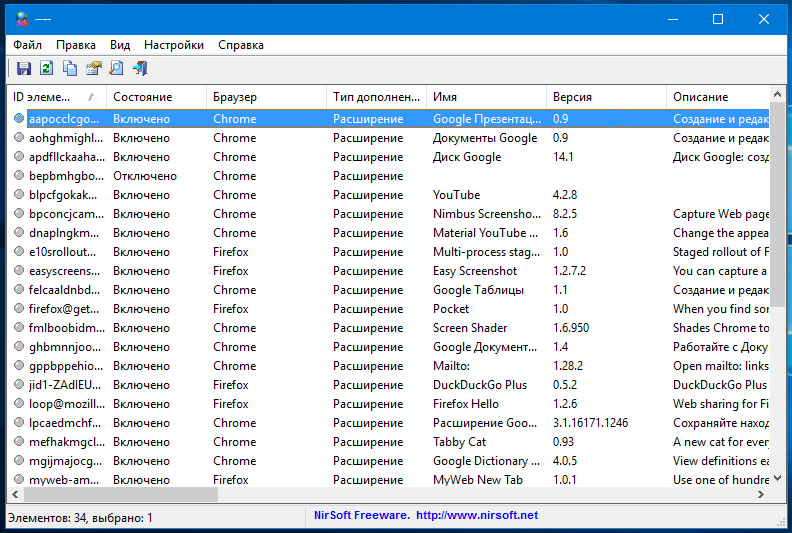
Task: Sort by the Имя column header
Action: point(487,96)
